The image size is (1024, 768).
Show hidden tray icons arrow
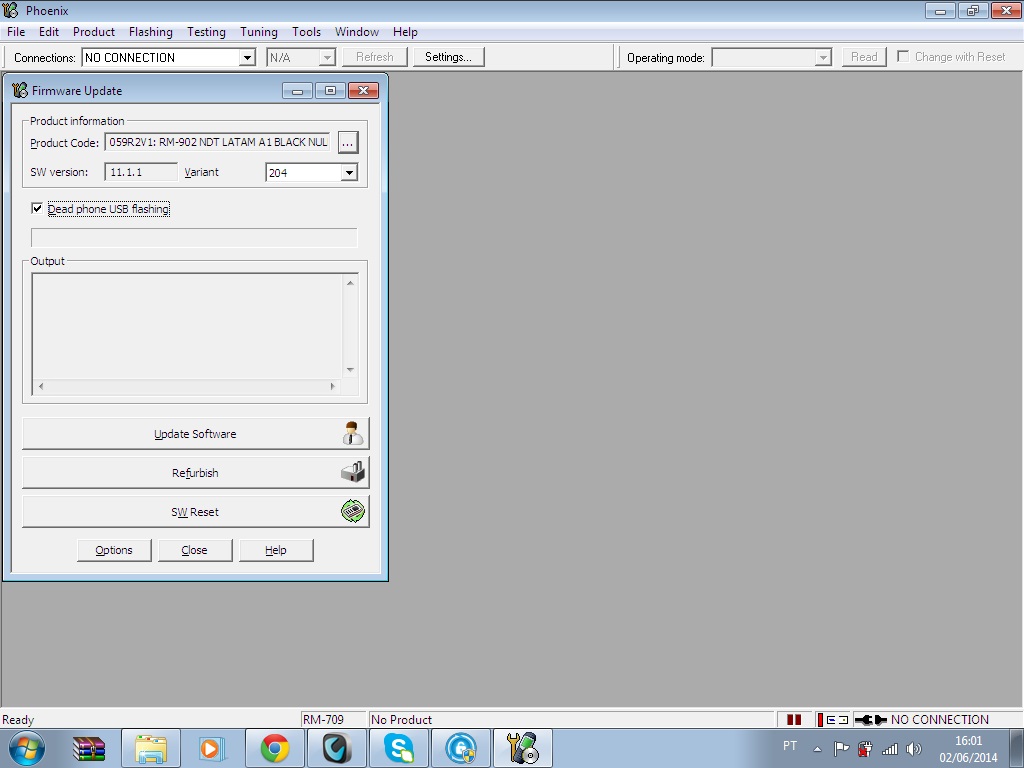[817, 749]
